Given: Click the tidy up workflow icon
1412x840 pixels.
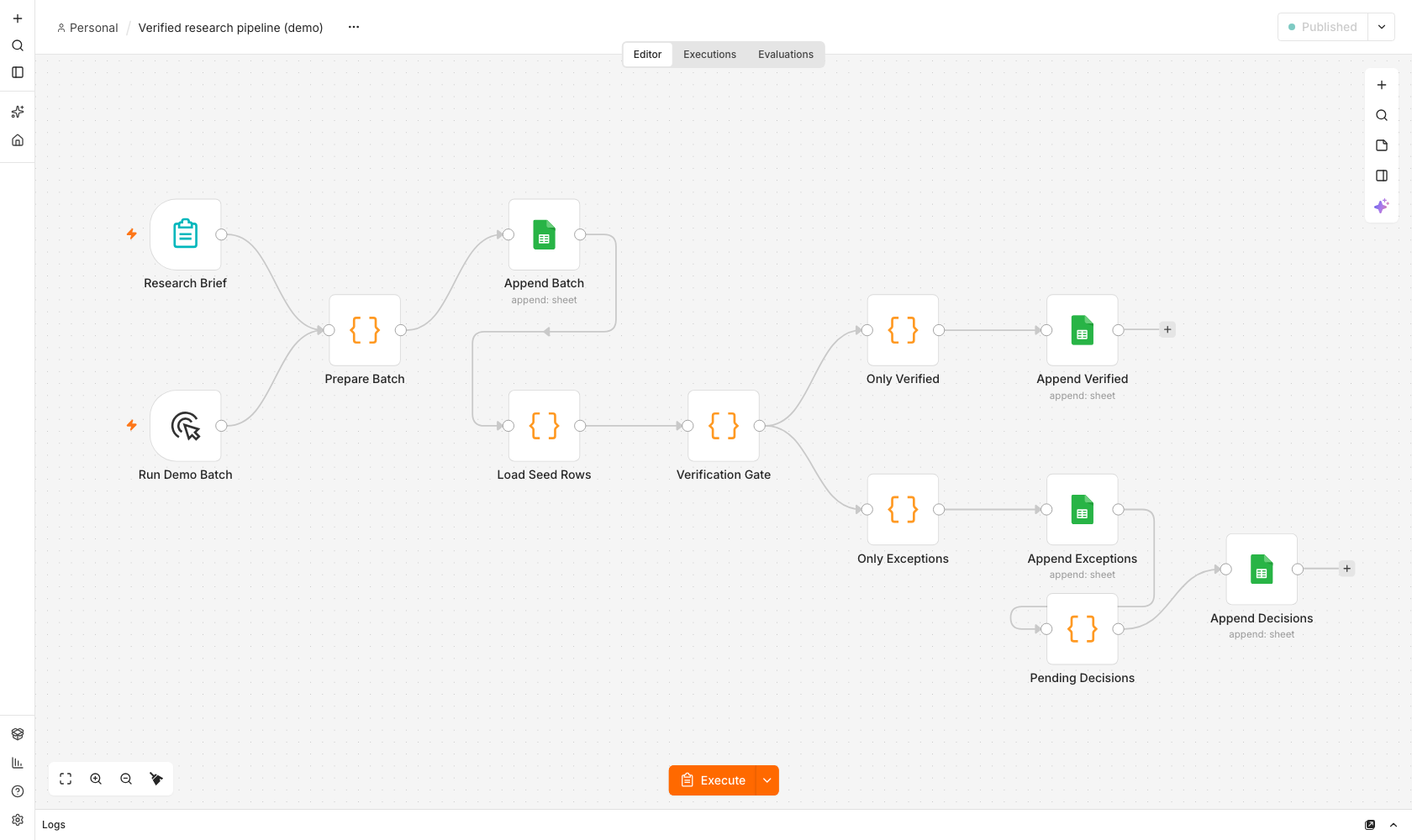Looking at the screenshot, I should point(156,779).
